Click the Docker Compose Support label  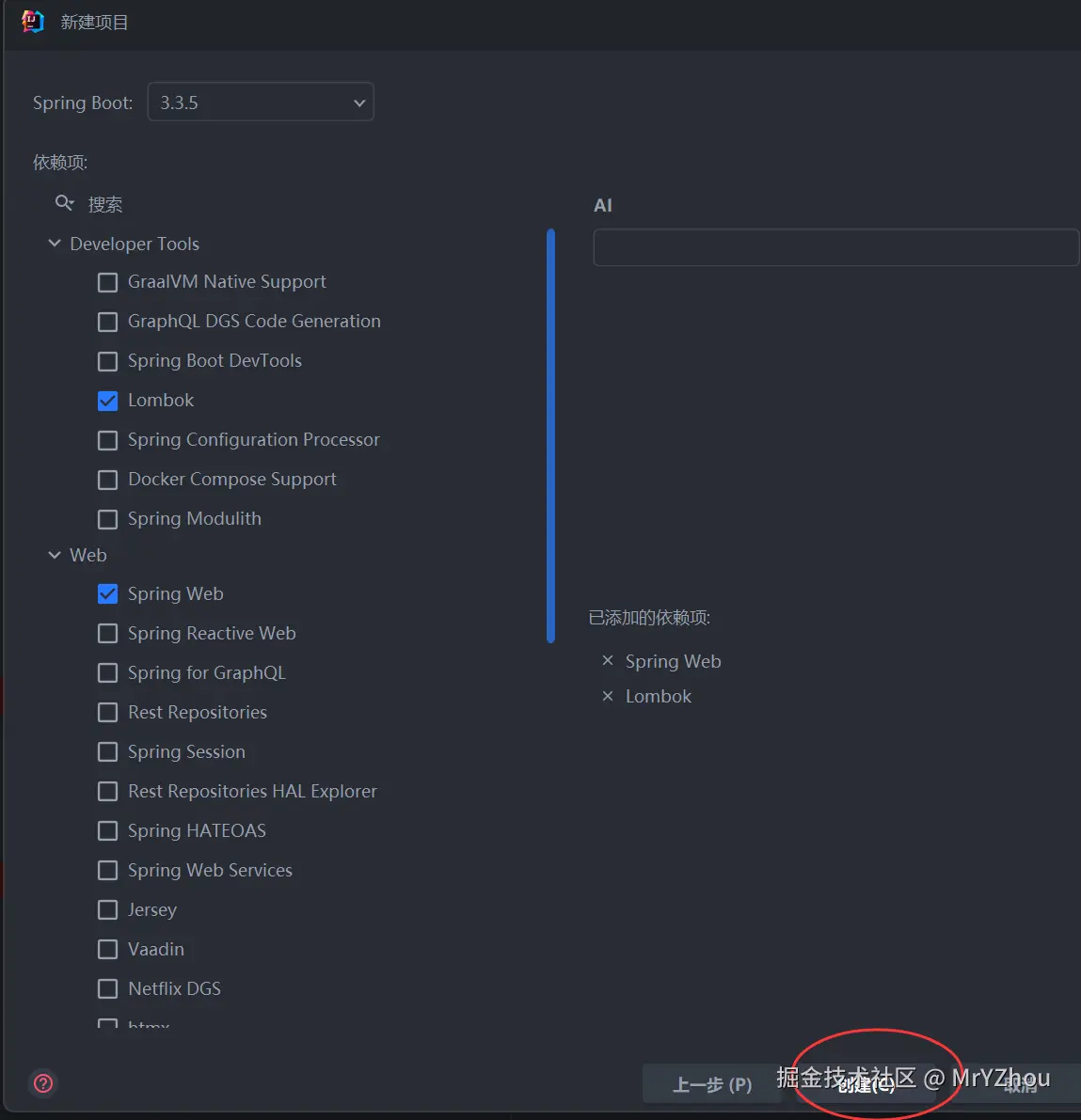pyautogui.click(x=232, y=480)
